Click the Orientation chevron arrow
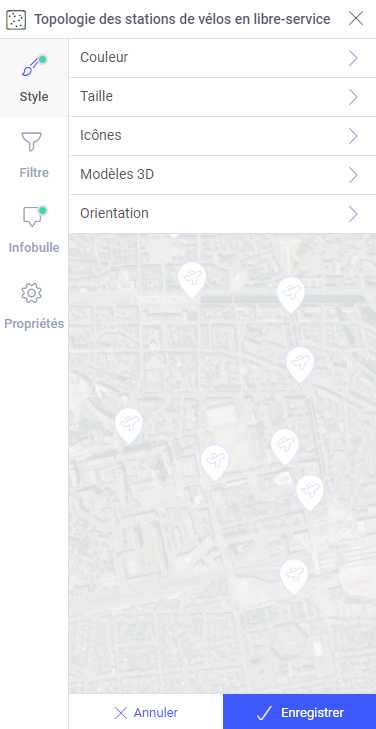 [x=353, y=214]
